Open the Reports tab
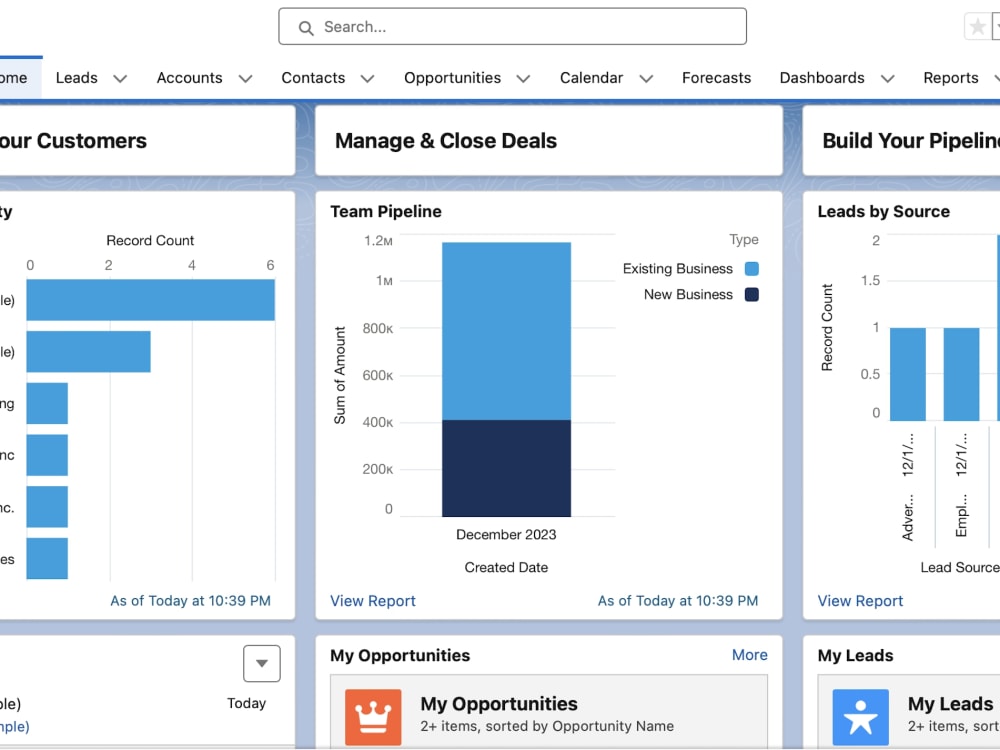Viewport: 1000px width, 750px height. pyautogui.click(x=950, y=78)
